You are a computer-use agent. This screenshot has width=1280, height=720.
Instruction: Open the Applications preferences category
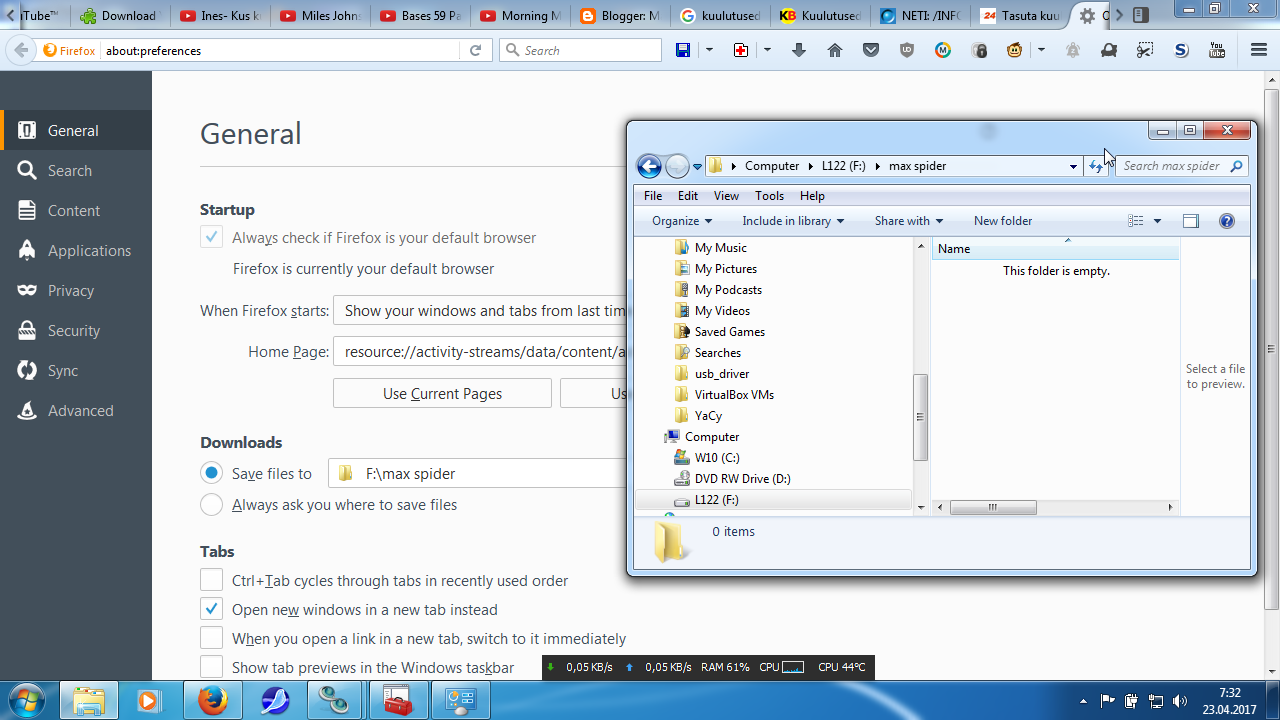point(76,250)
